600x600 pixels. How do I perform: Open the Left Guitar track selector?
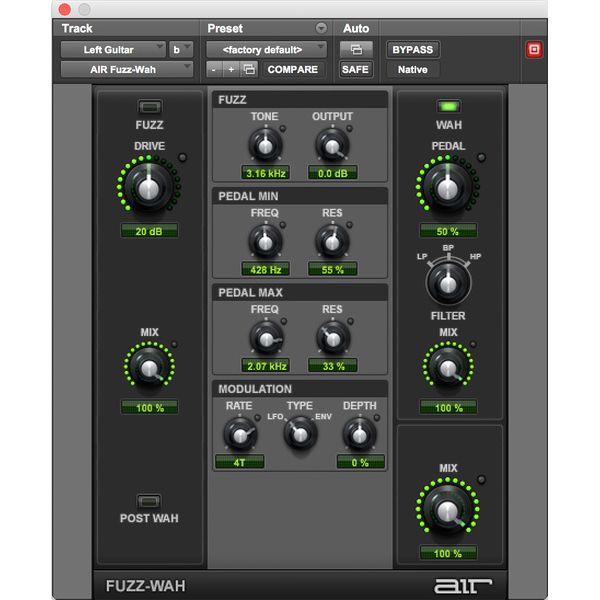(113, 50)
